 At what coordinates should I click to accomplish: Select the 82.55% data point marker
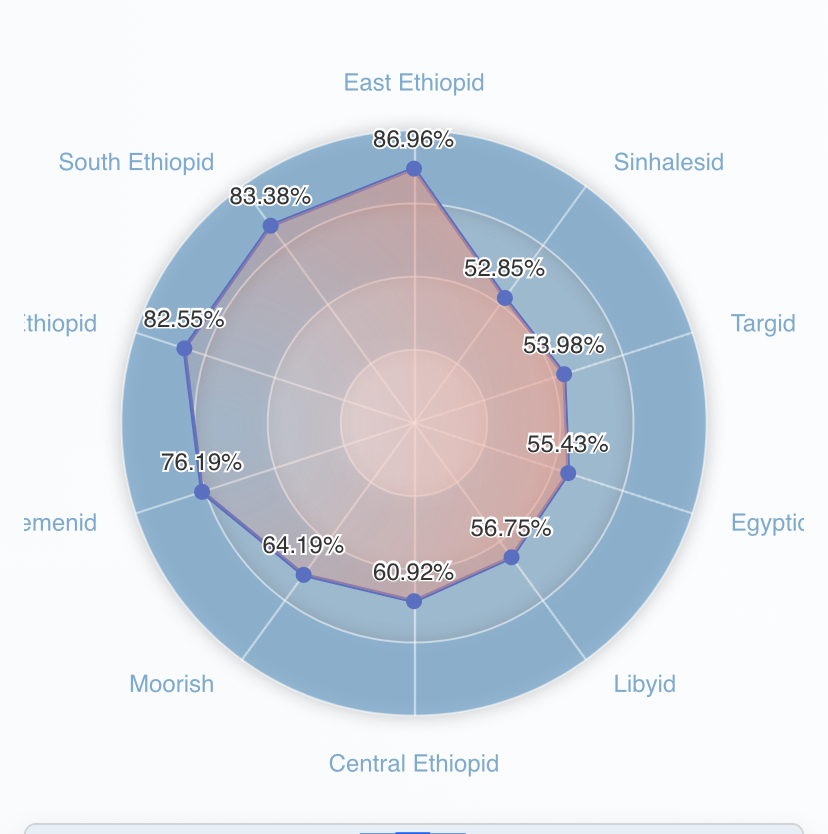pyautogui.click(x=184, y=348)
